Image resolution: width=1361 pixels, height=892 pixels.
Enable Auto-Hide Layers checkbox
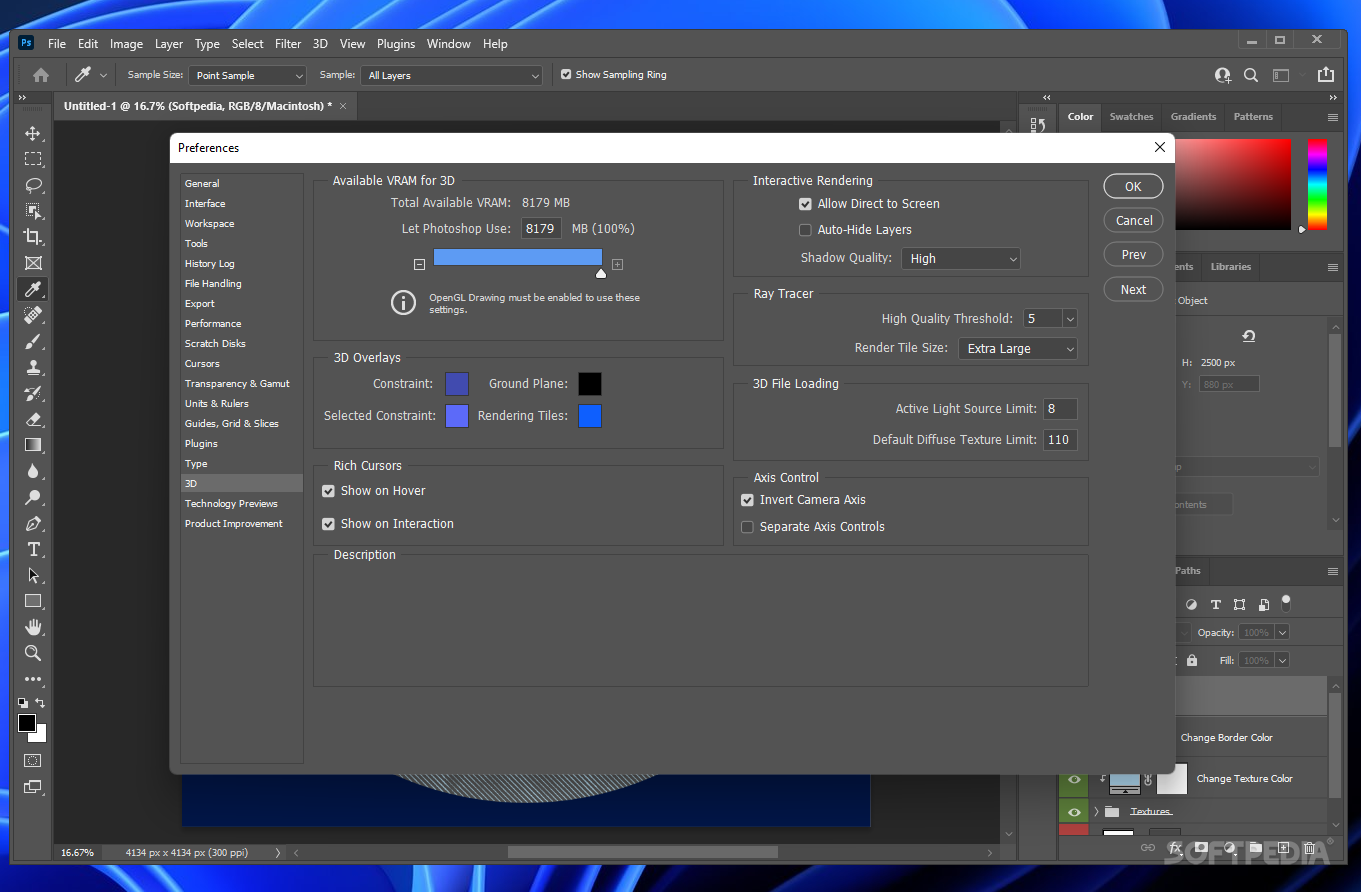pos(805,230)
